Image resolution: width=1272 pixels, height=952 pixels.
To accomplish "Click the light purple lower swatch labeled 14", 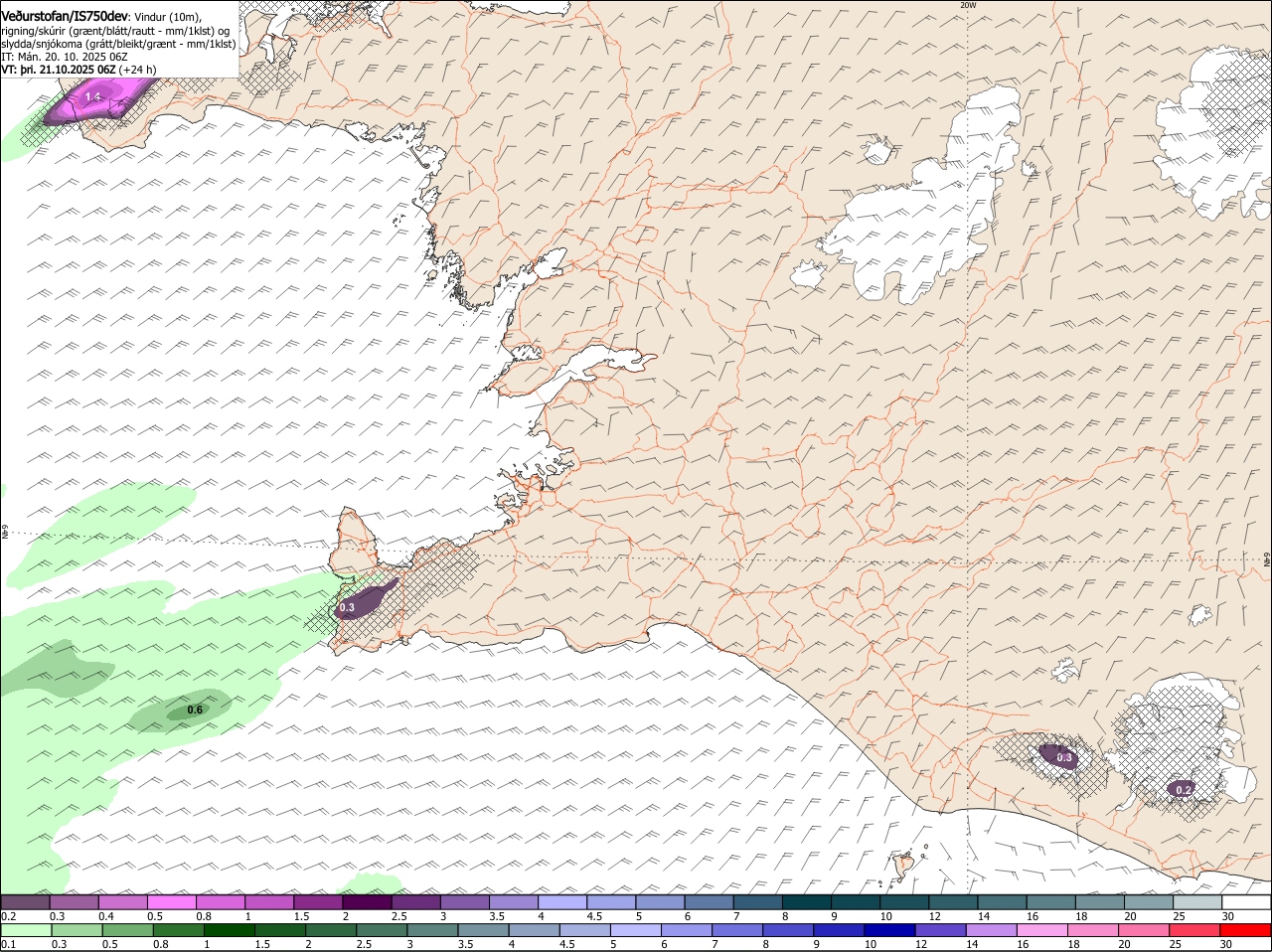I will pos(993,930).
